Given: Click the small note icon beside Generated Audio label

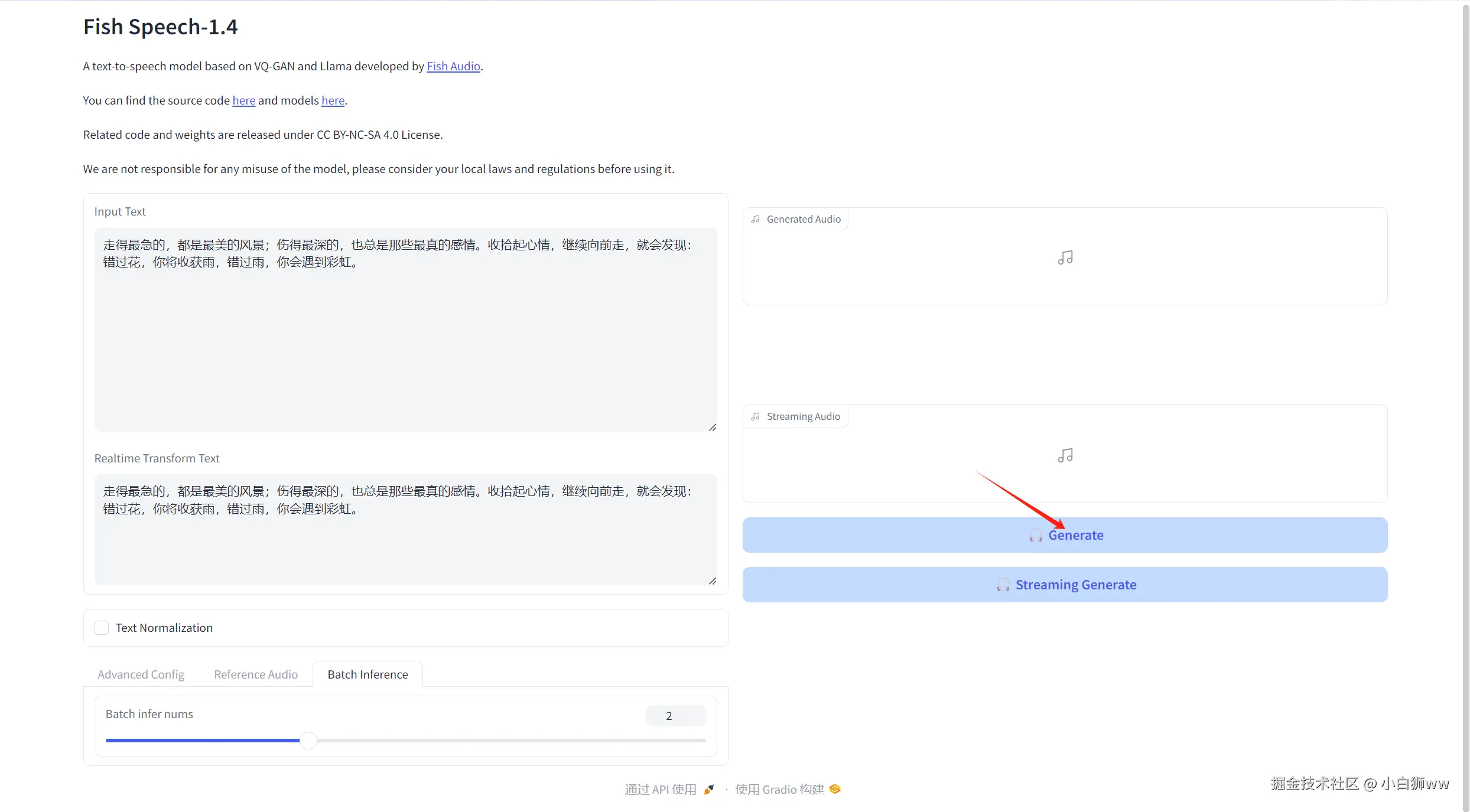Looking at the screenshot, I should point(755,219).
